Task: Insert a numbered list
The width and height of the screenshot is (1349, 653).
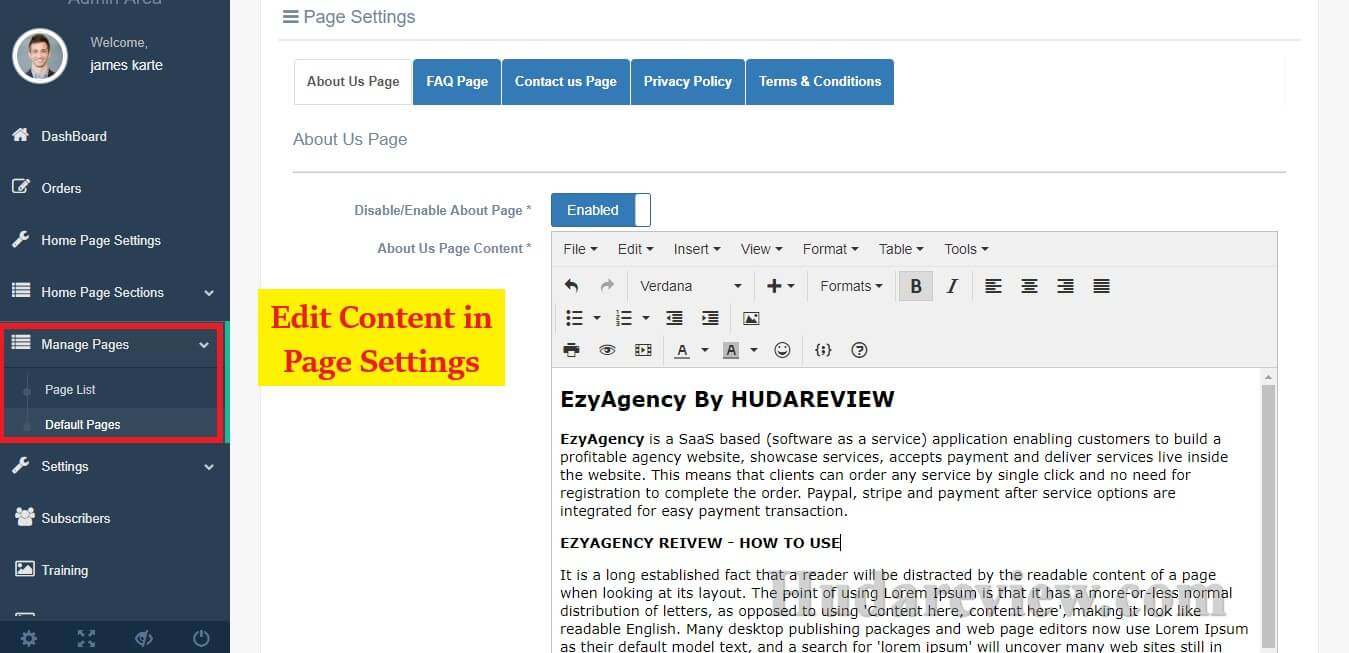Action: (624, 318)
